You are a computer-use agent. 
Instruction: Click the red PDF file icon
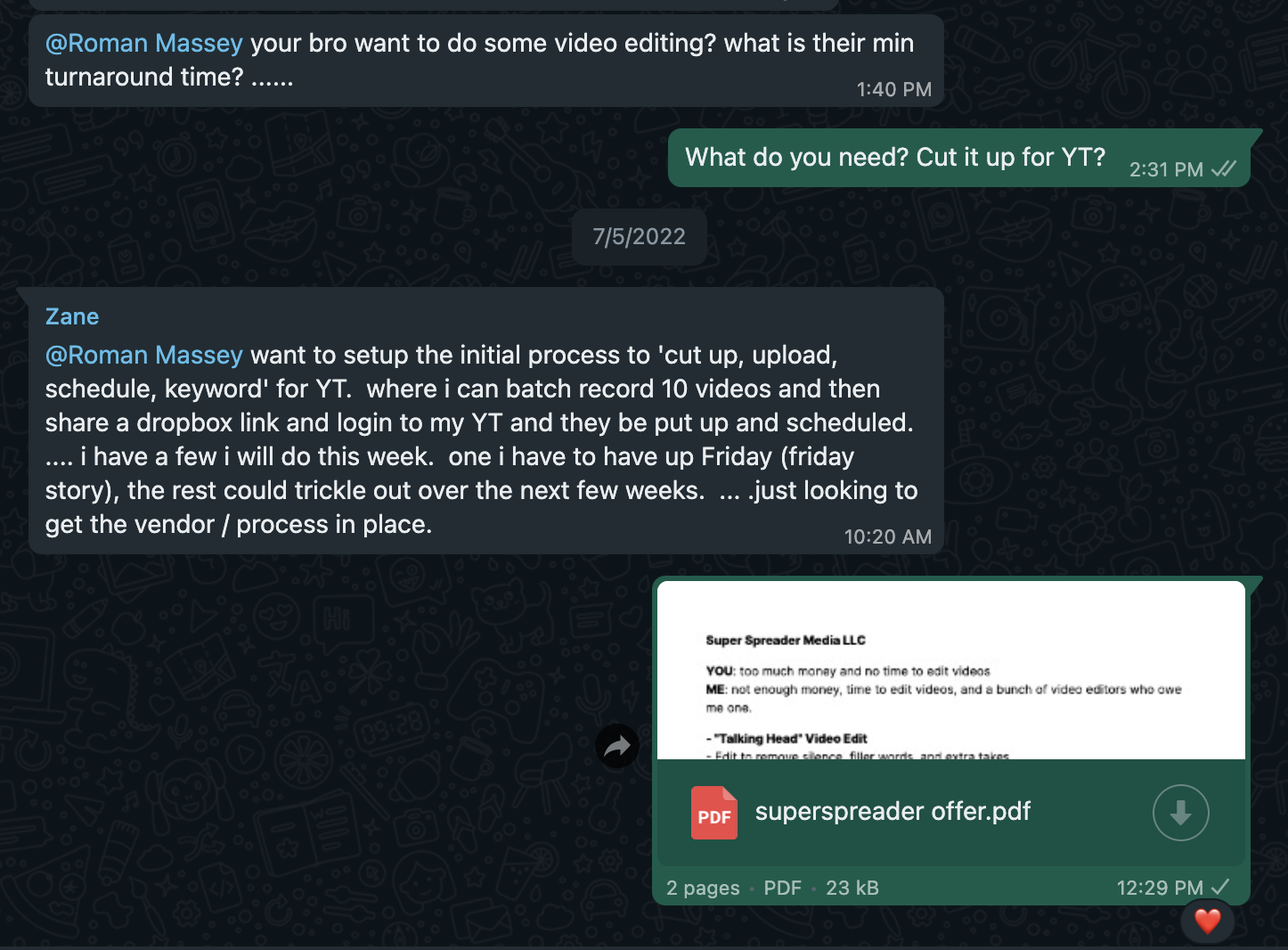click(714, 813)
